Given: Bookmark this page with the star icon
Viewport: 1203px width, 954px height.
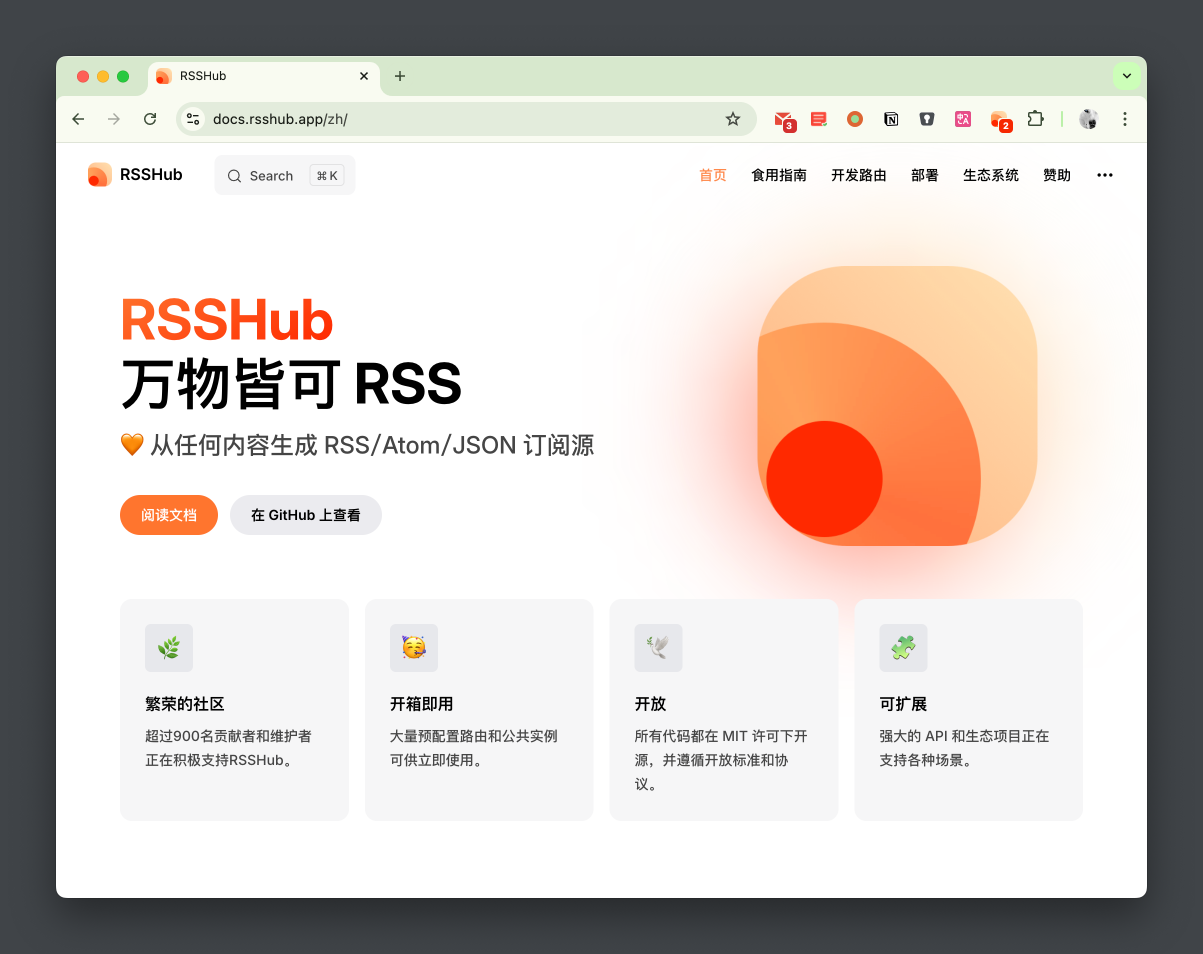Looking at the screenshot, I should tap(733, 119).
